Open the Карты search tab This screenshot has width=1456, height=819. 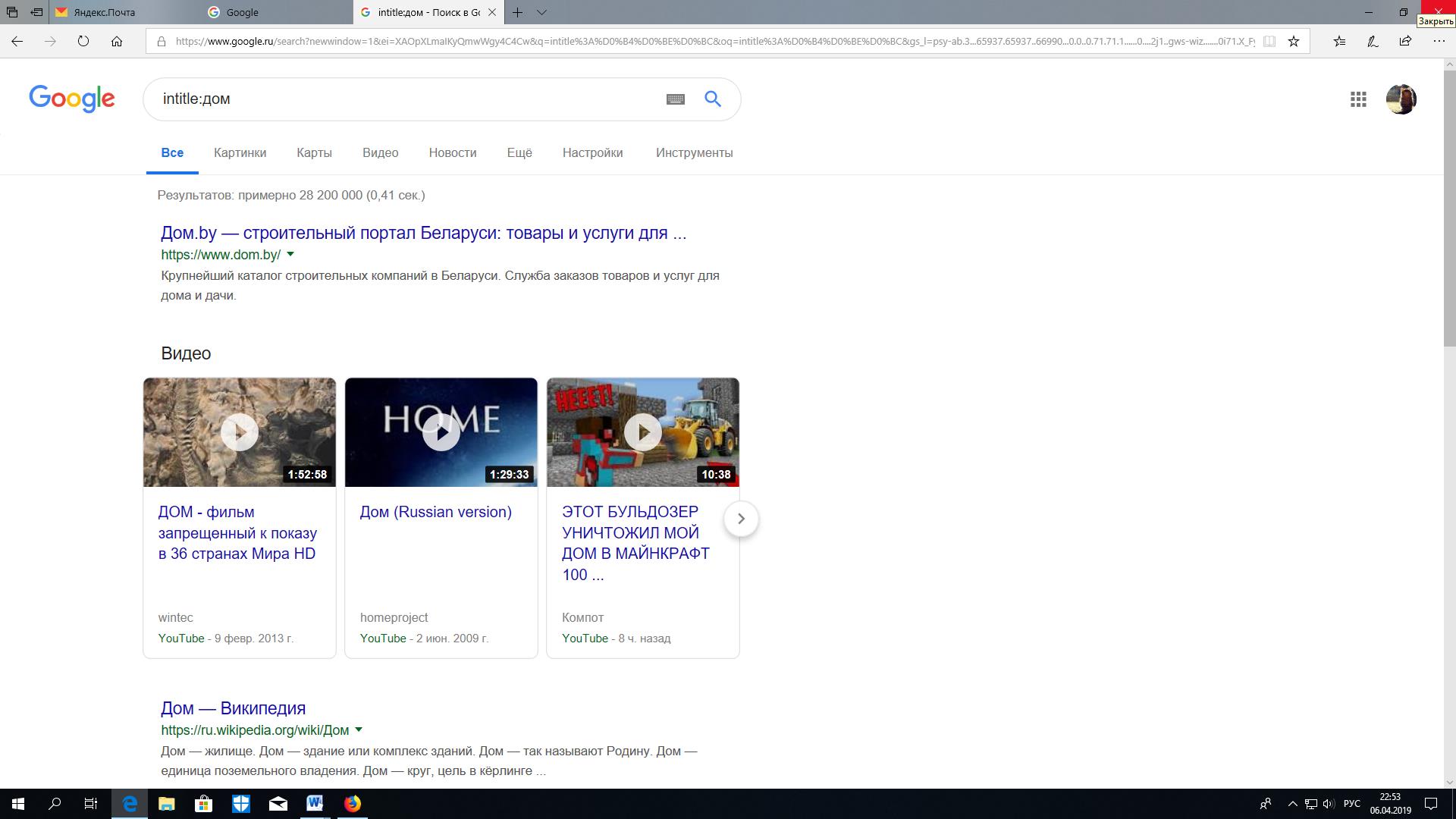coord(314,153)
